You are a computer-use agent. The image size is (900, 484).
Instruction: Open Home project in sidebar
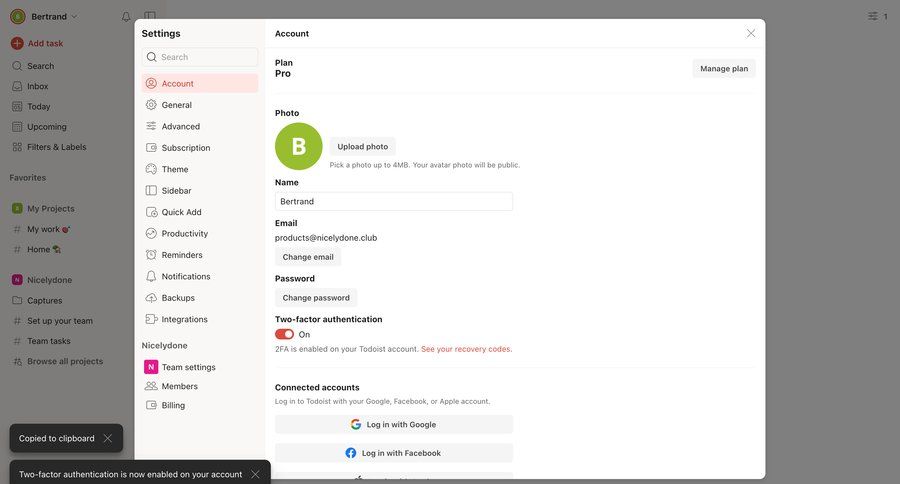(44, 249)
